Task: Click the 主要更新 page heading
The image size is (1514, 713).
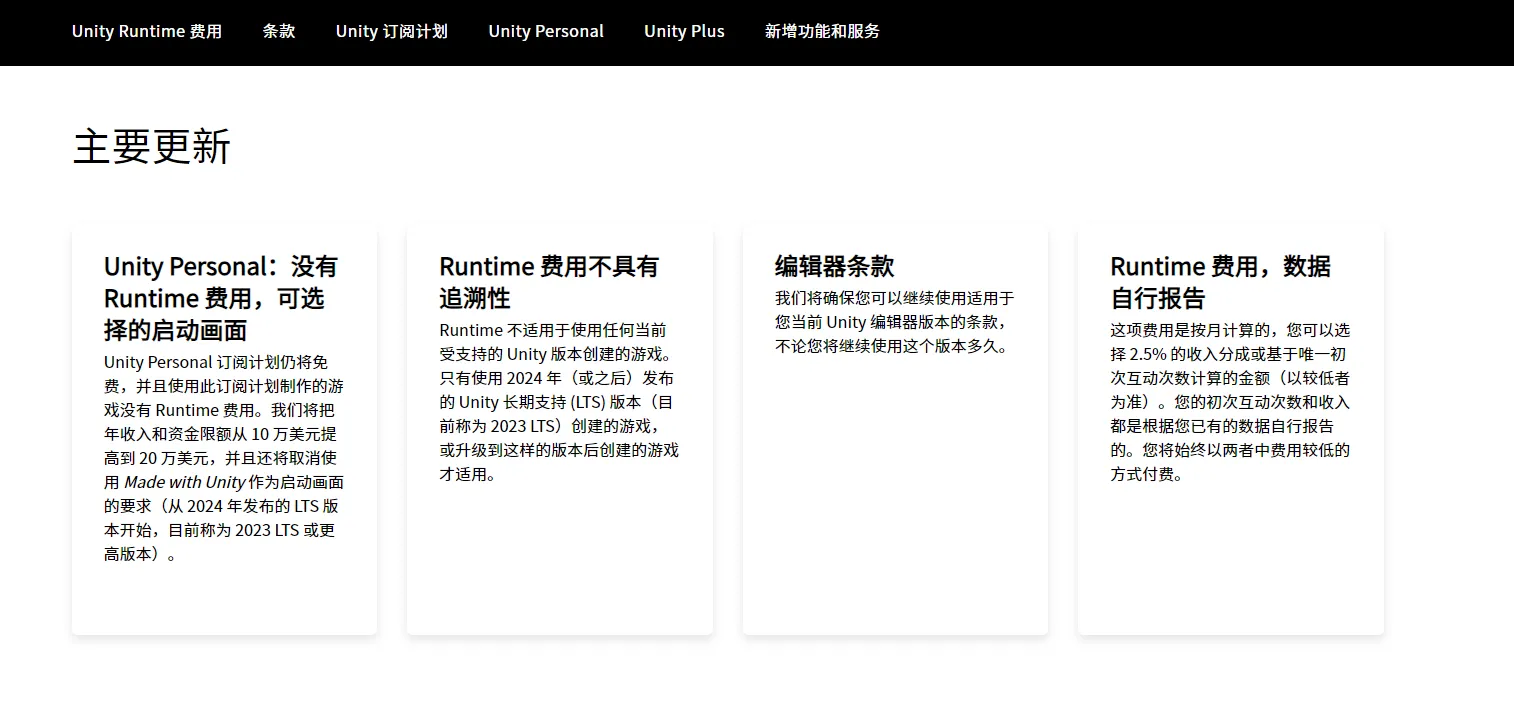Action: coord(152,147)
